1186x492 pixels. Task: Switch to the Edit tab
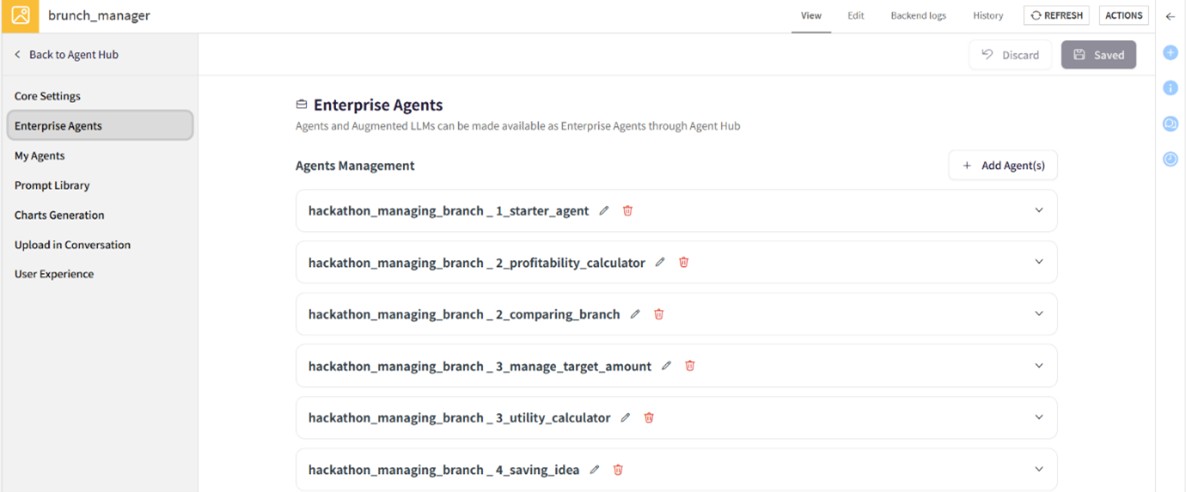tap(855, 16)
